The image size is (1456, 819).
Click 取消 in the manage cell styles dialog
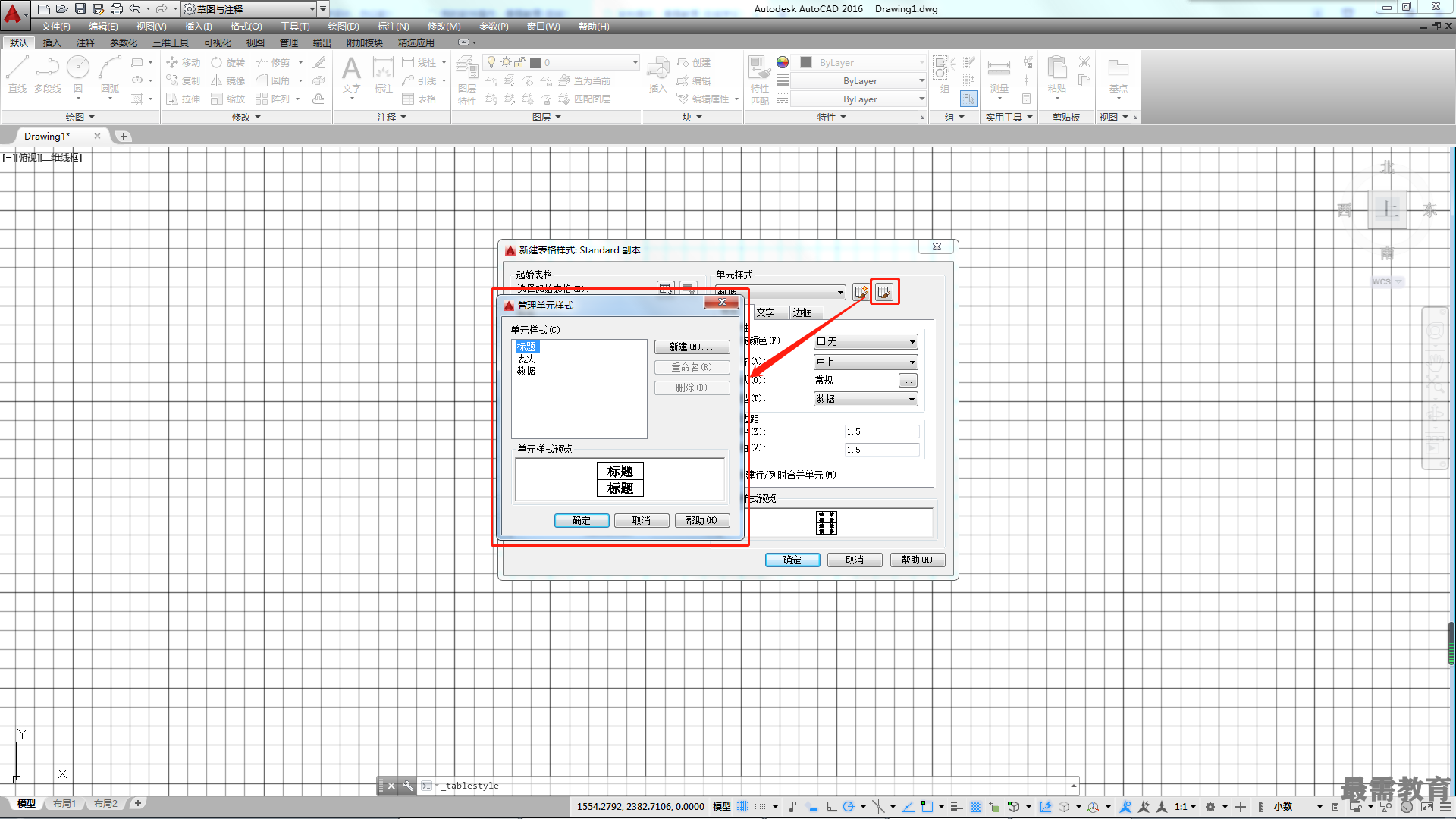pyautogui.click(x=642, y=521)
